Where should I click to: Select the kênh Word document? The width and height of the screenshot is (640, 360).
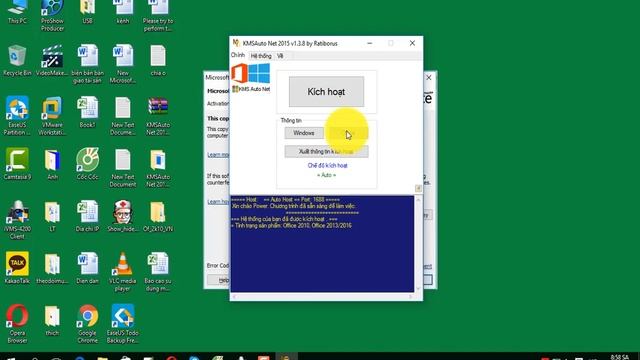(x=122, y=12)
